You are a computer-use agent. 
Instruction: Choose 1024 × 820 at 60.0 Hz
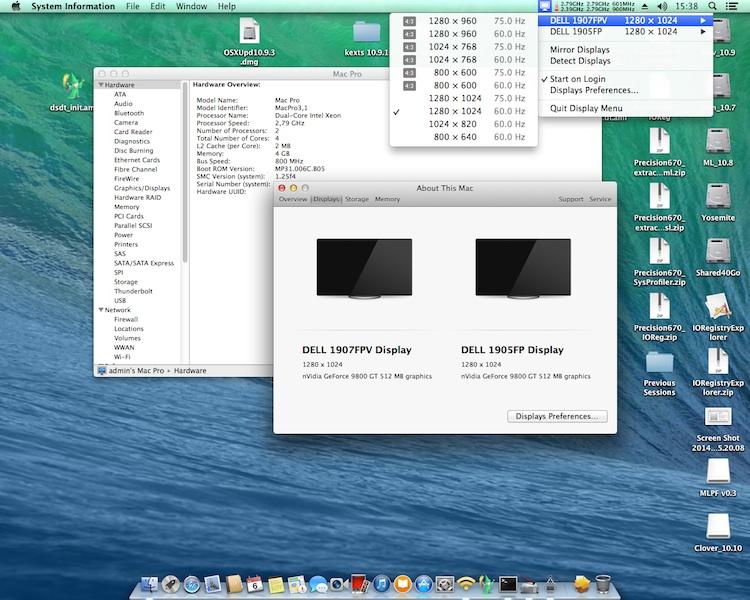pyautogui.click(x=463, y=124)
